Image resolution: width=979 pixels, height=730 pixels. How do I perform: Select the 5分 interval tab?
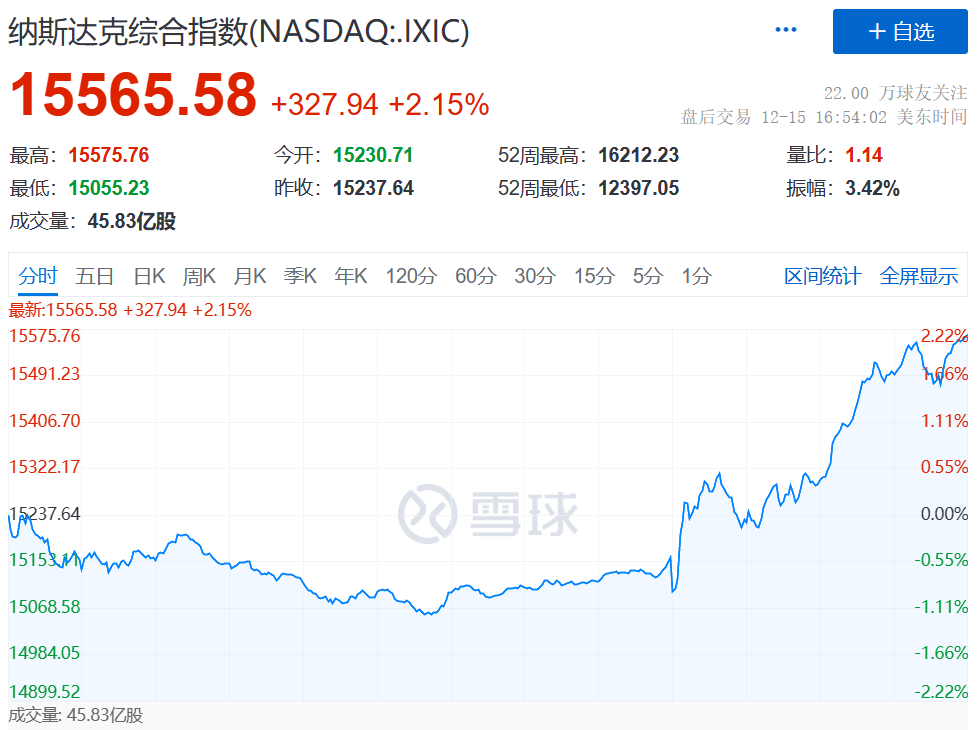pyautogui.click(x=647, y=276)
